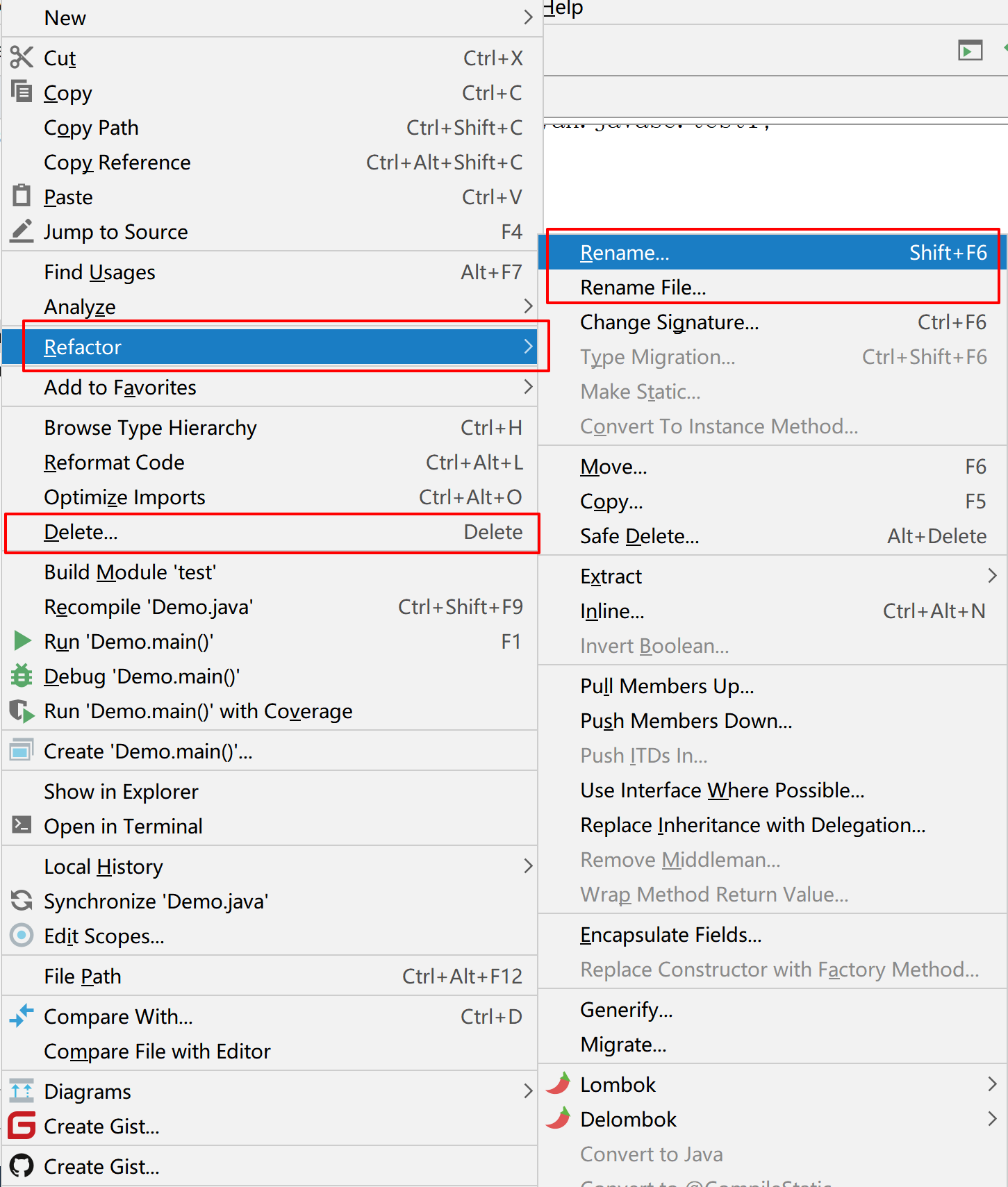Click the run icon in top toolbar
The height and width of the screenshot is (1187, 1008).
[x=970, y=50]
